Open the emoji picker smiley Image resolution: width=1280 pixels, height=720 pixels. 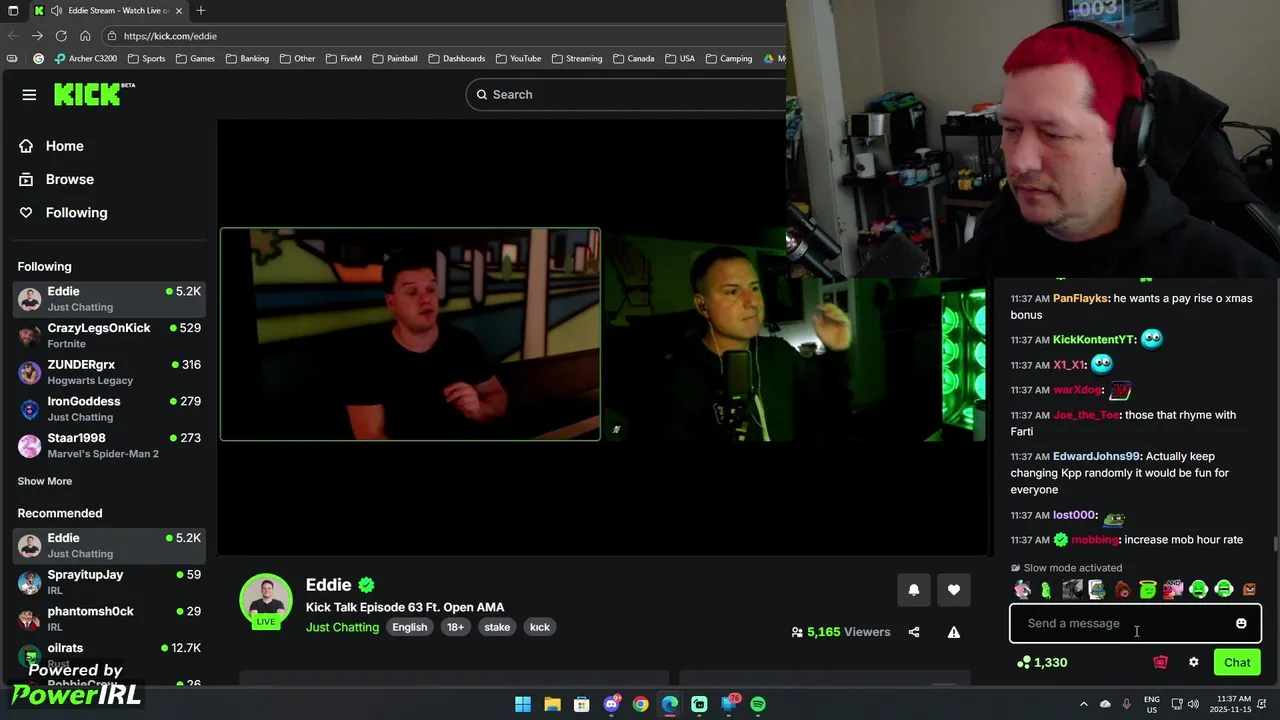coord(1241,623)
